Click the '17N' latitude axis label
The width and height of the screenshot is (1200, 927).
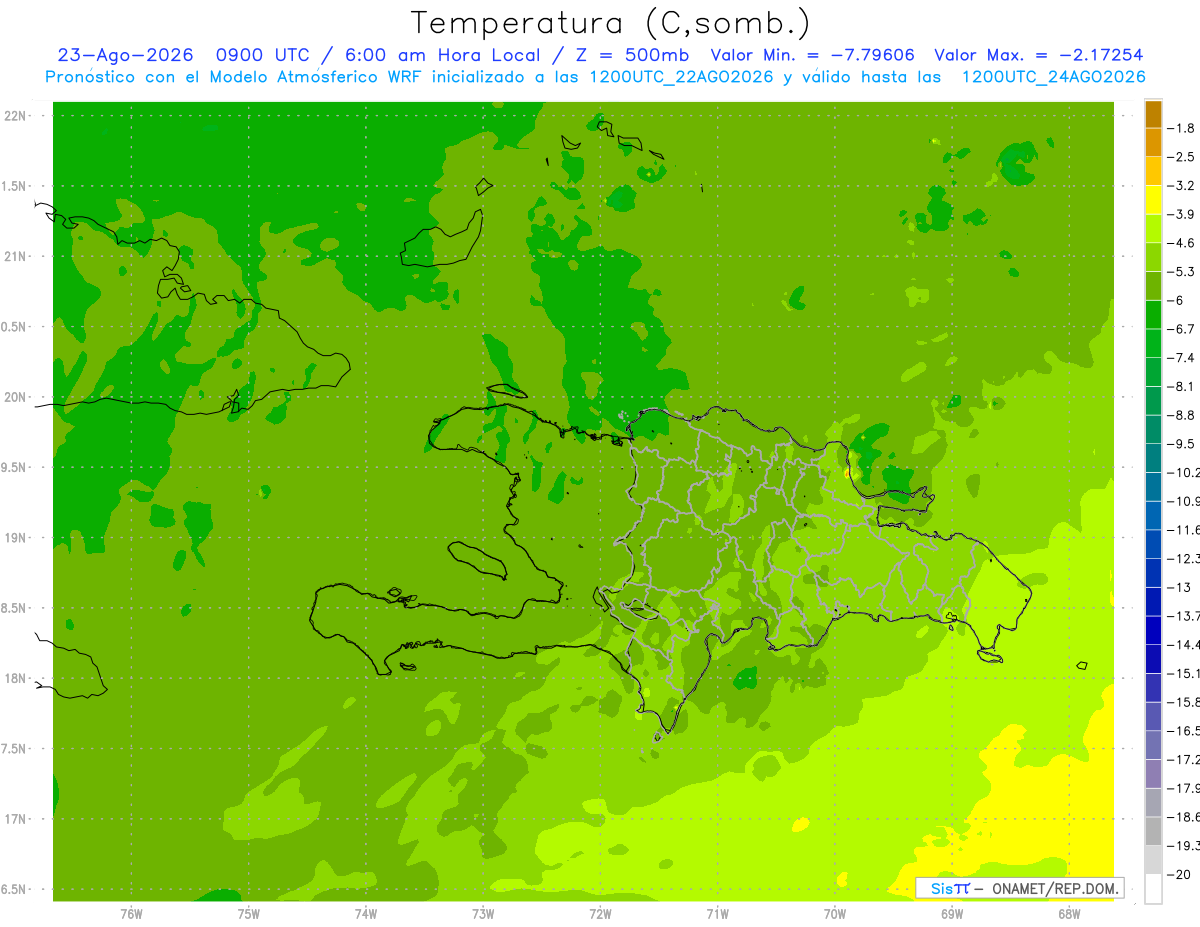point(17,819)
